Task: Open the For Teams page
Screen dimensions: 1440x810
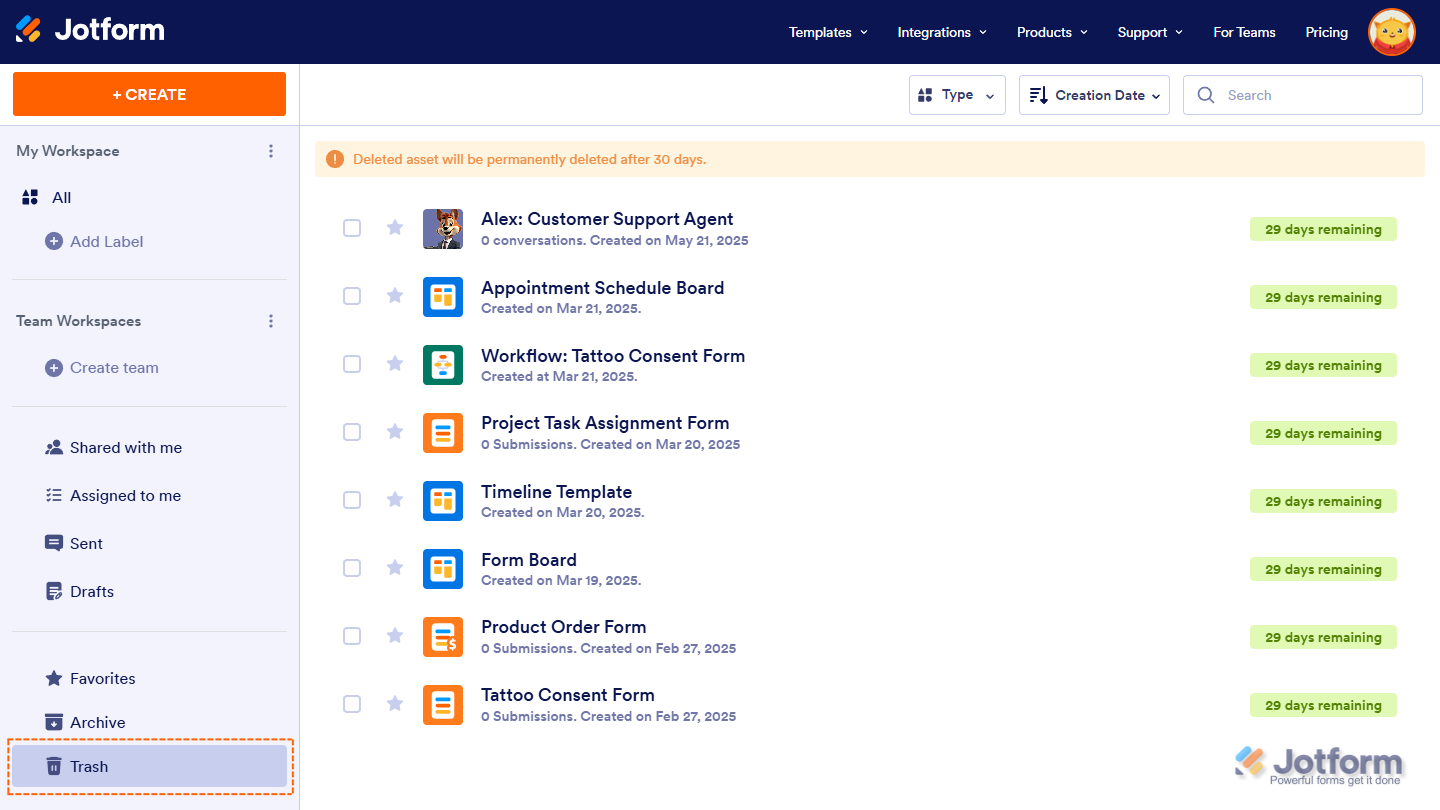Action: click(x=1244, y=32)
